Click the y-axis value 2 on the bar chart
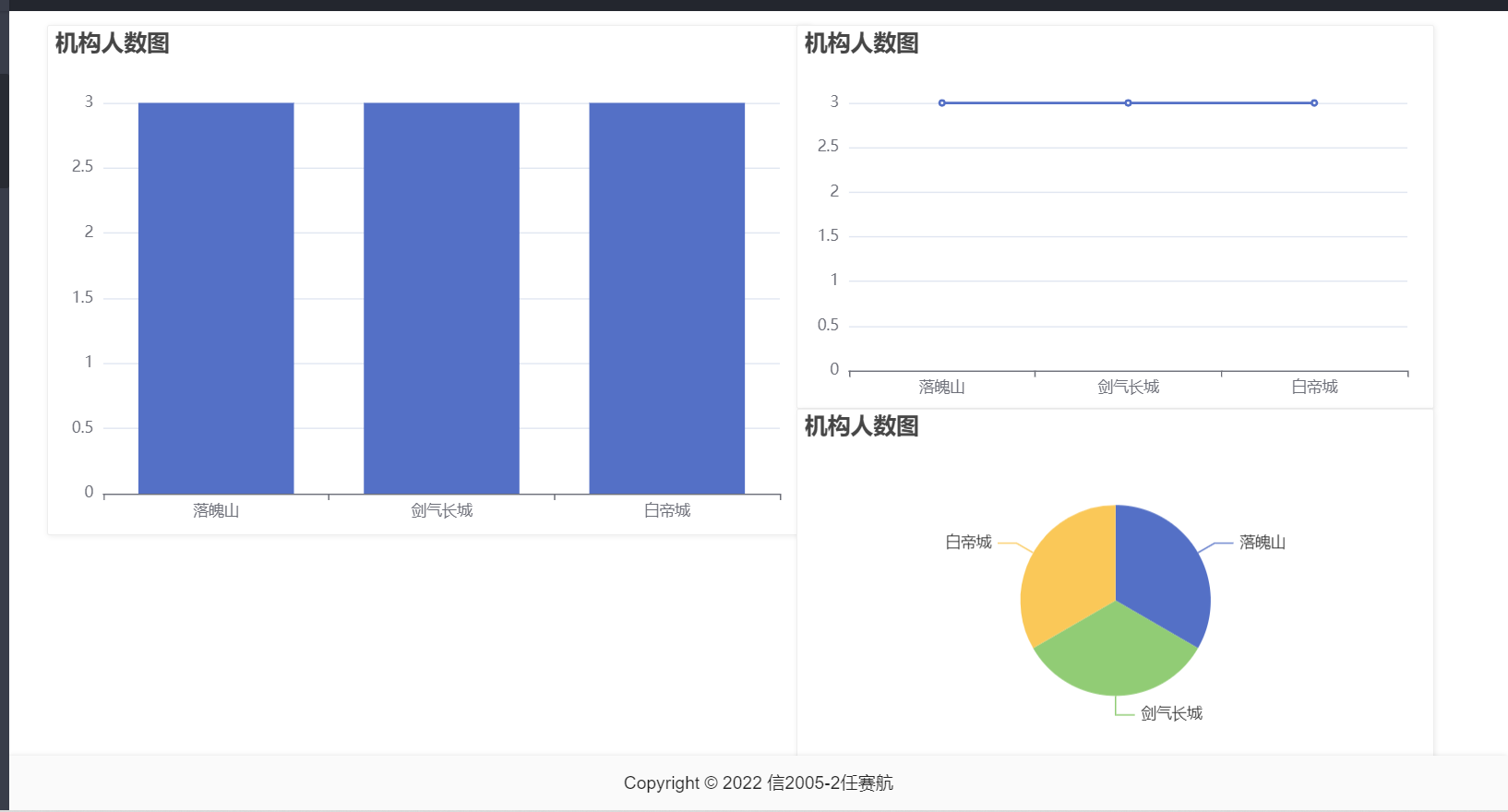The height and width of the screenshot is (812, 1508). pyautogui.click(x=89, y=232)
